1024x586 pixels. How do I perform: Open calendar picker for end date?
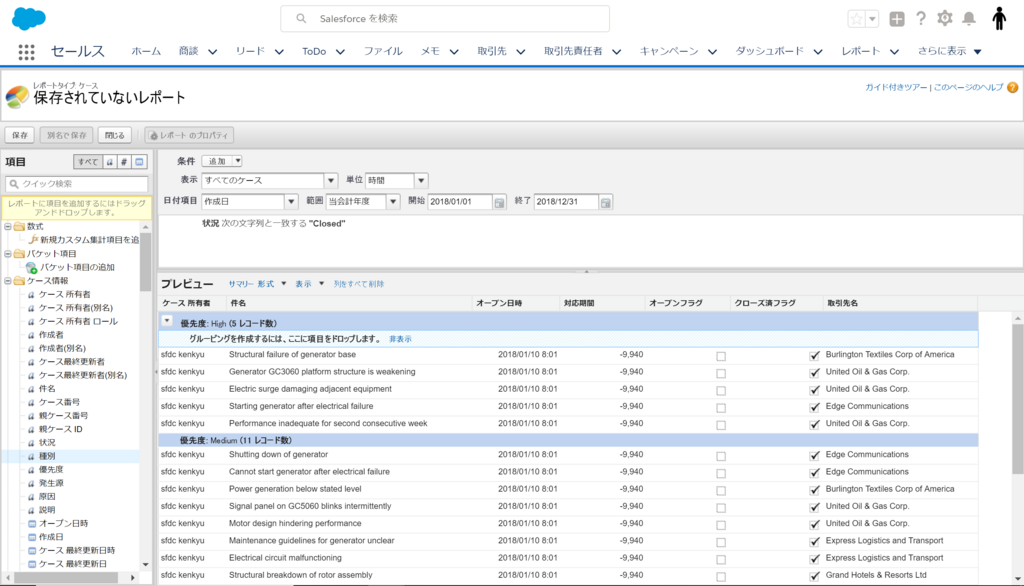click(606, 203)
